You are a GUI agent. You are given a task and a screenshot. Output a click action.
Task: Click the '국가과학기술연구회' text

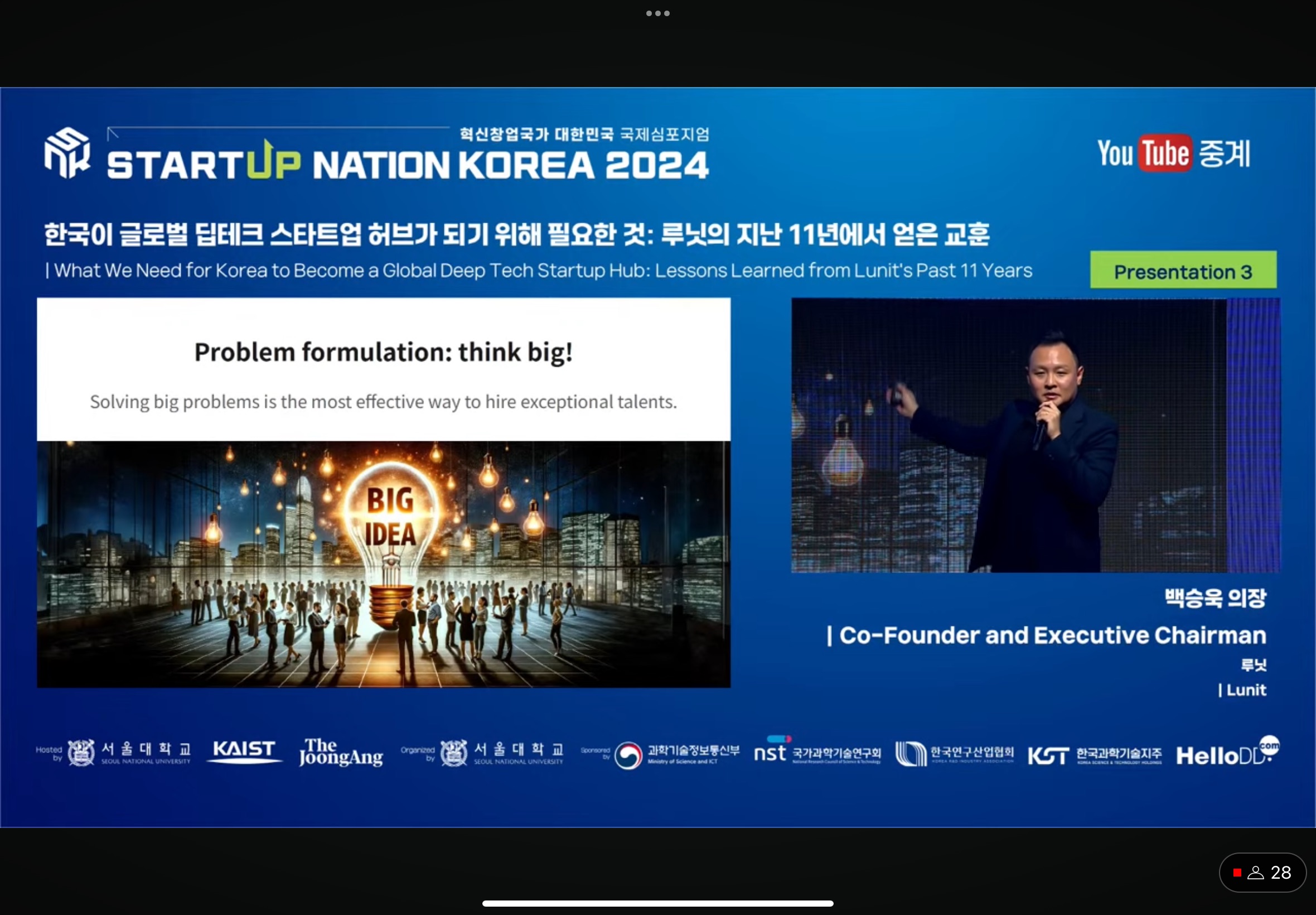click(836, 752)
